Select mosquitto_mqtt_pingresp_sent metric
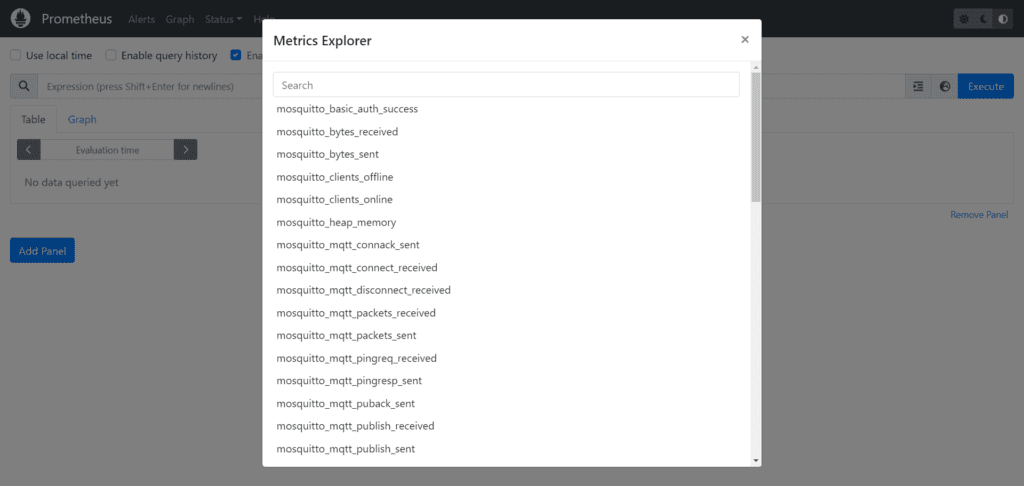This screenshot has width=1024, height=486. click(349, 380)
